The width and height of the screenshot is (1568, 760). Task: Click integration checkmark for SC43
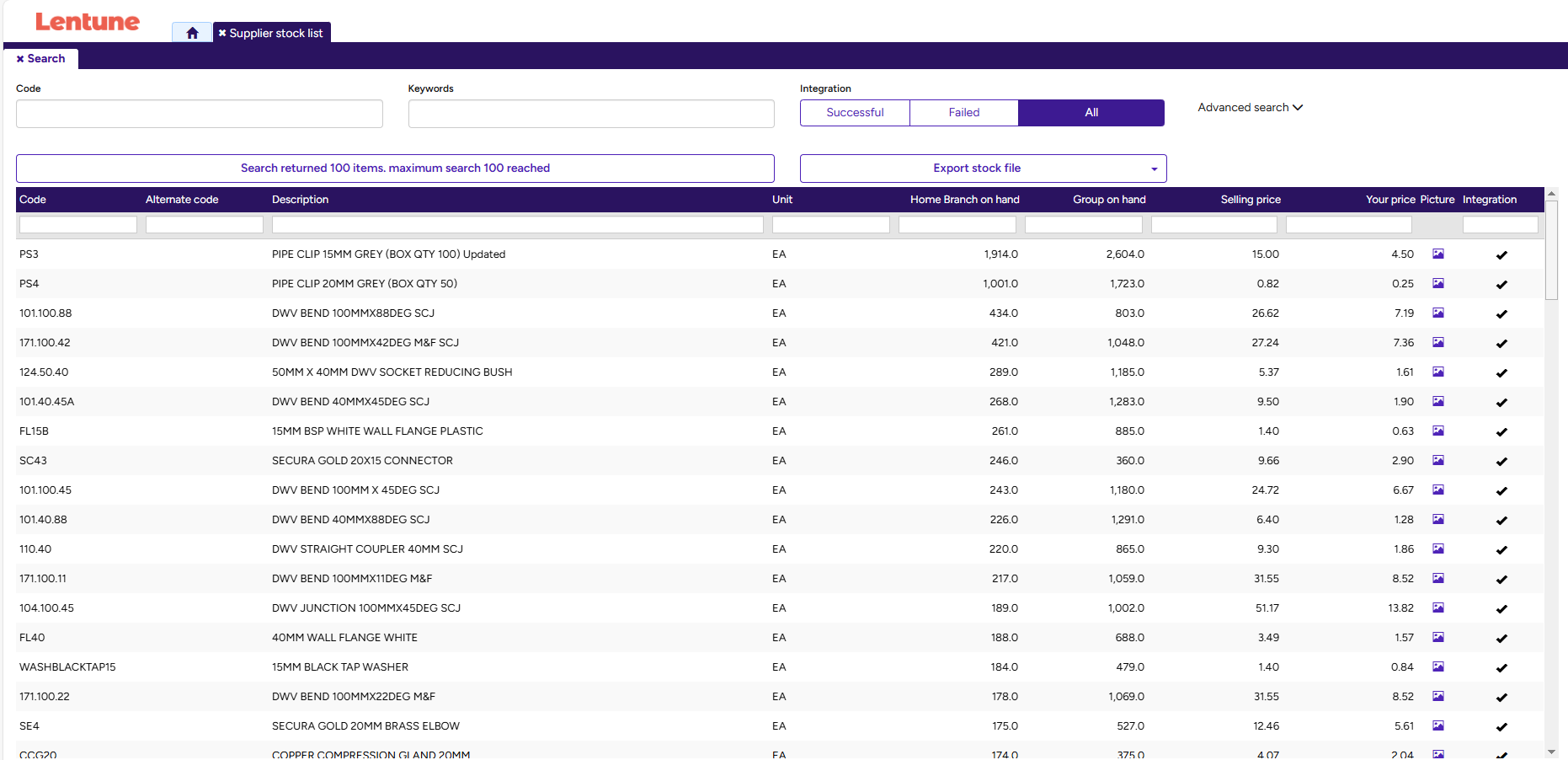coord(1501,462)
